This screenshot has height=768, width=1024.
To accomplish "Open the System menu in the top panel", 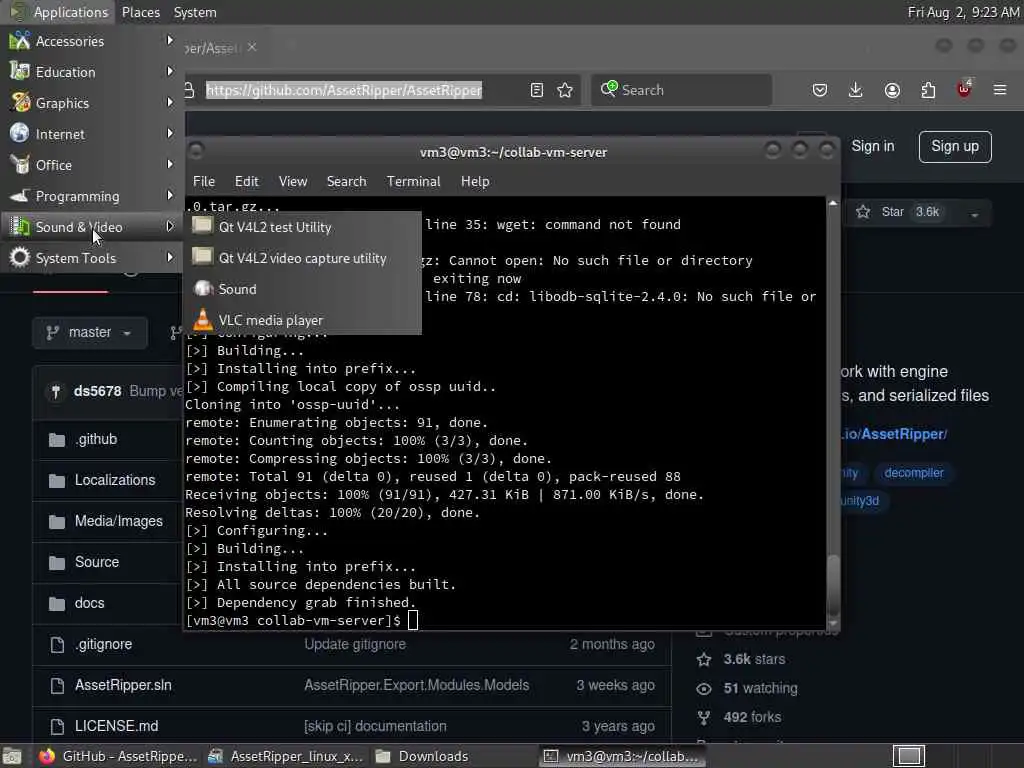I will pyautogui.click(x=195, y=12).
